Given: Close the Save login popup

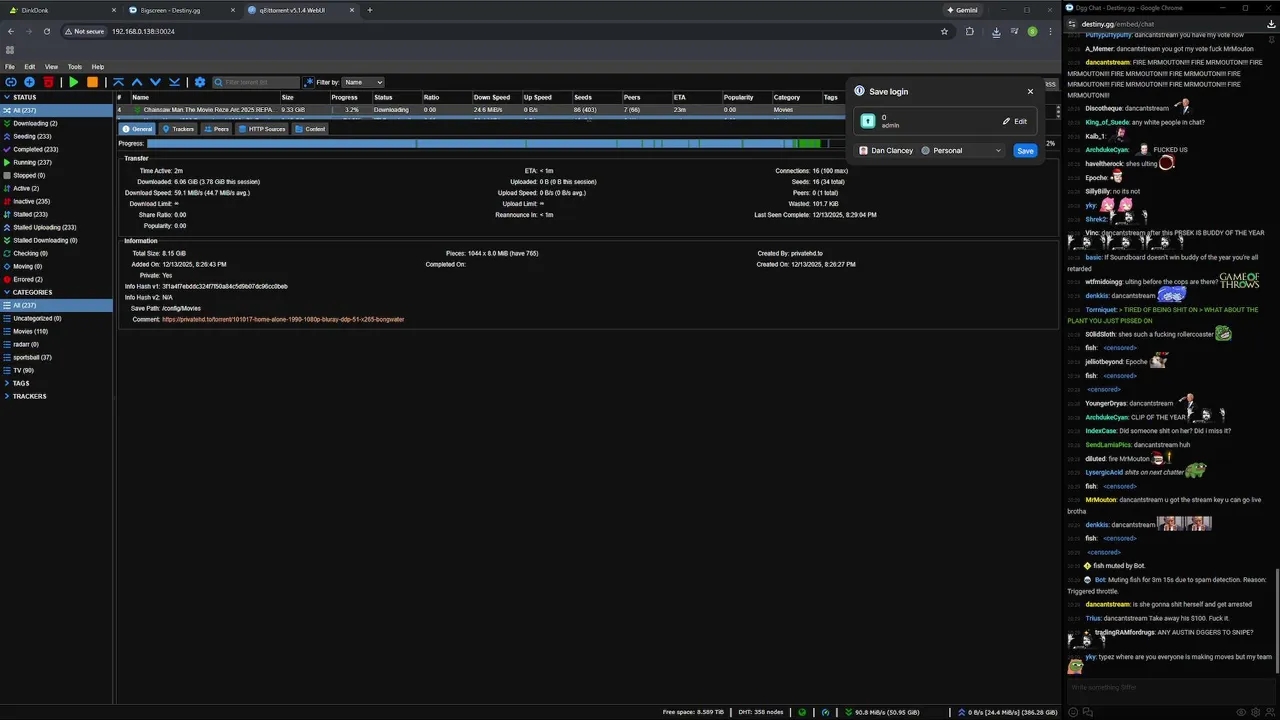Looking at the screenshot, I should click(x=1030, y=91).
